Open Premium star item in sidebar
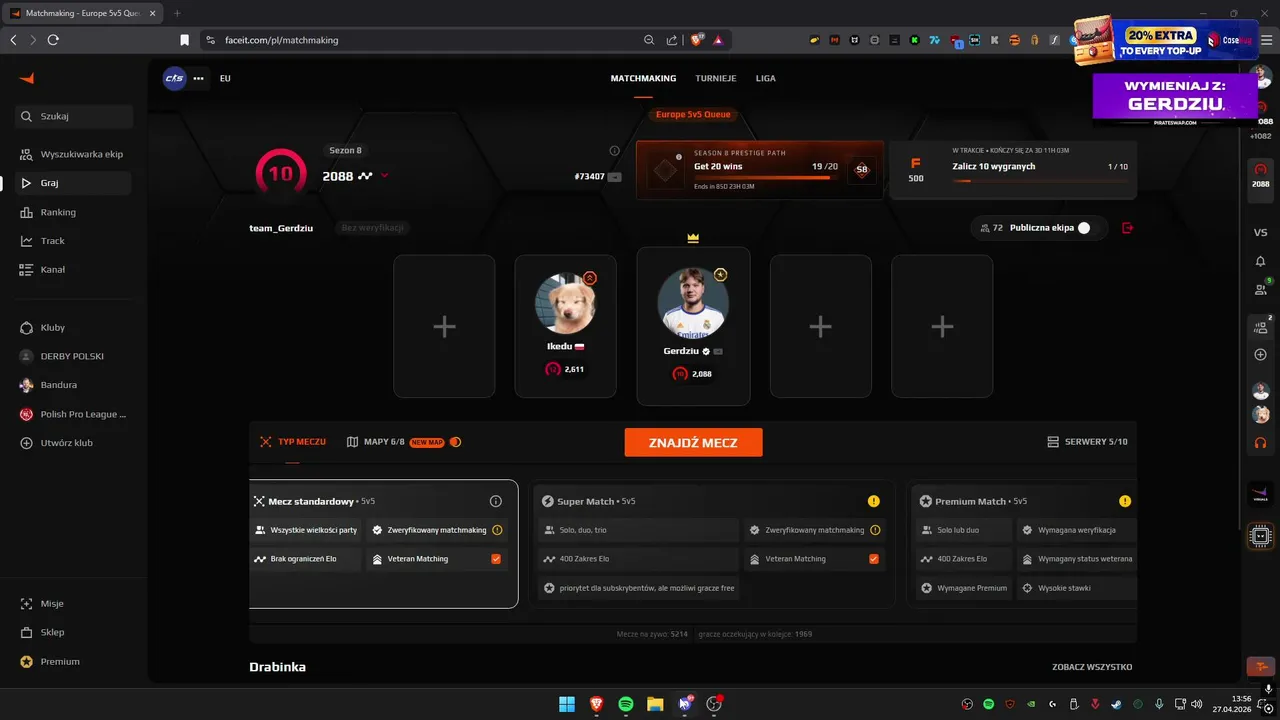This screenshot has height=720, width=1280. coord(74,661)
